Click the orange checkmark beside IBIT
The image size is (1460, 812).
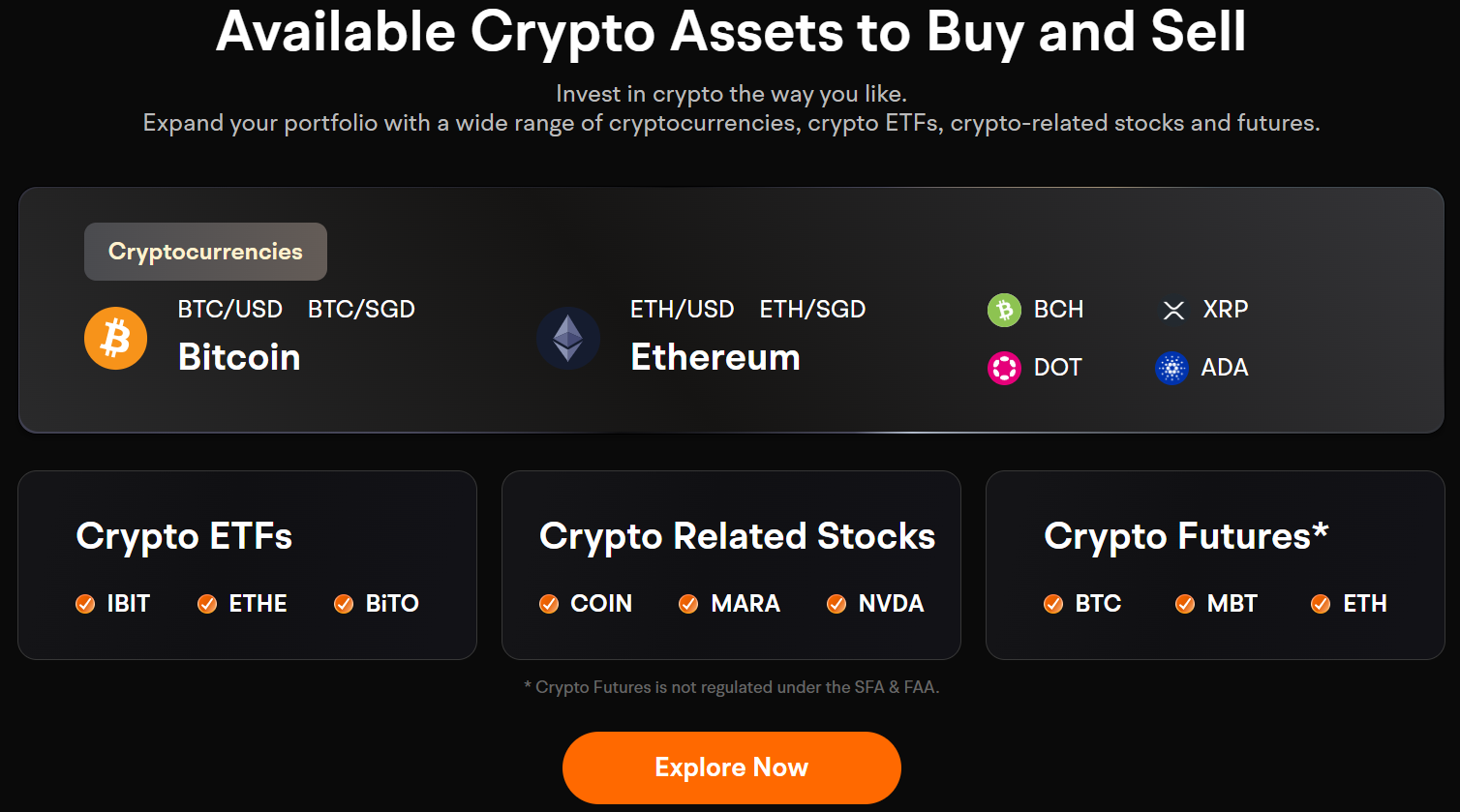click(85, 604)
